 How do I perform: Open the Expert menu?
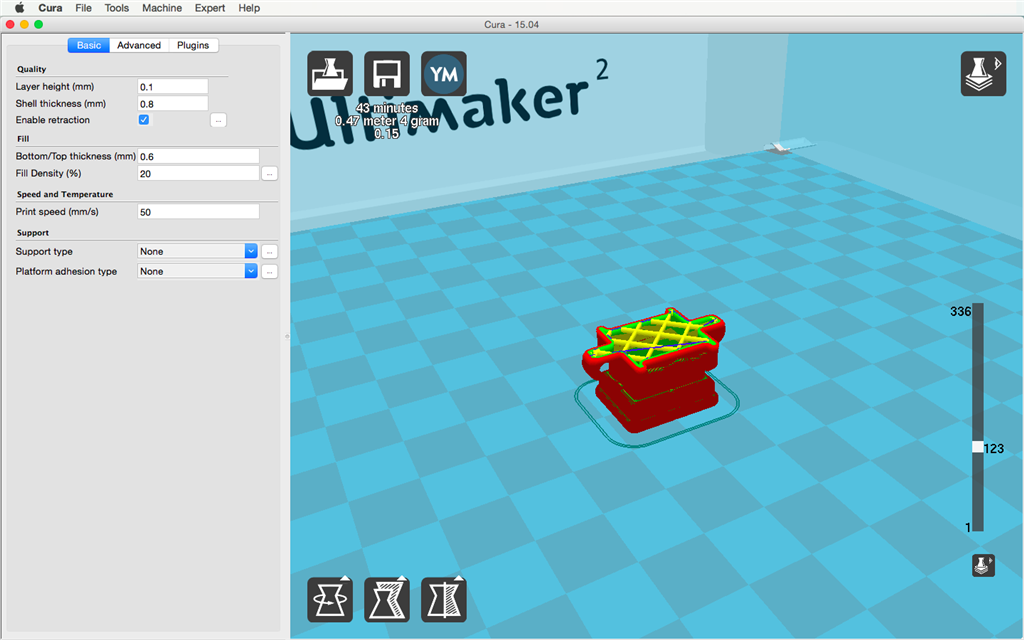click(x=210, y=8)
